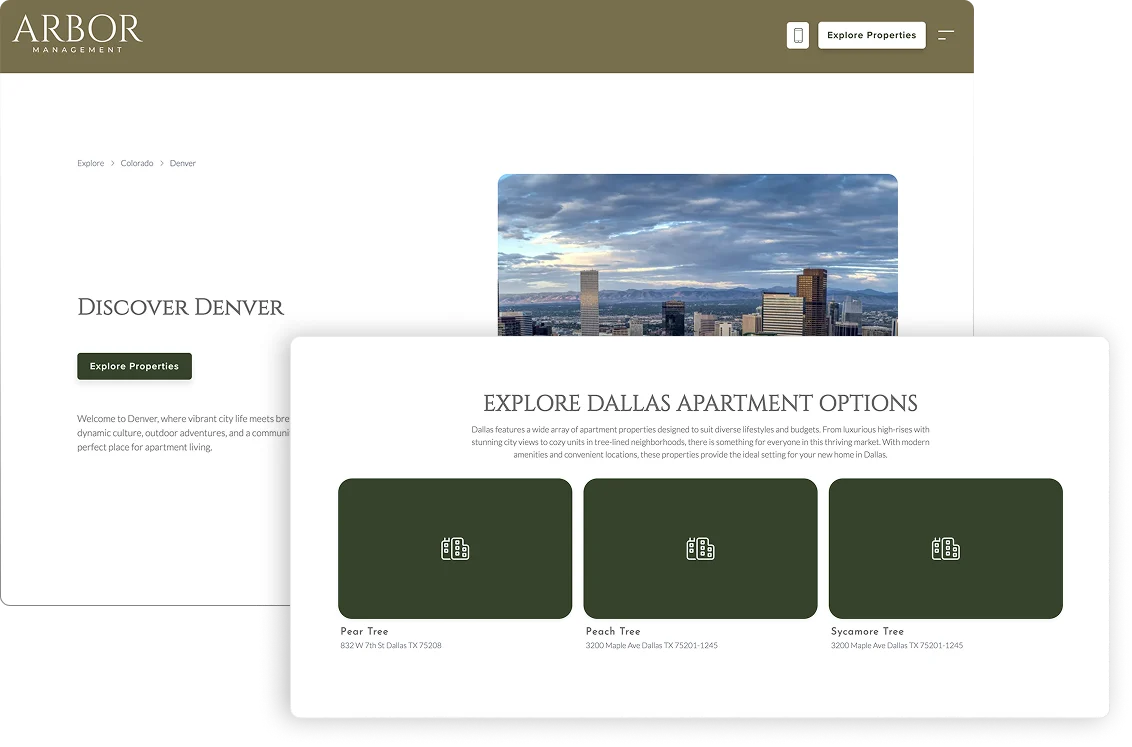
Task: Click Sycamore Tree address 3200 Maple Ave
Action: click(x=897, y=645)
